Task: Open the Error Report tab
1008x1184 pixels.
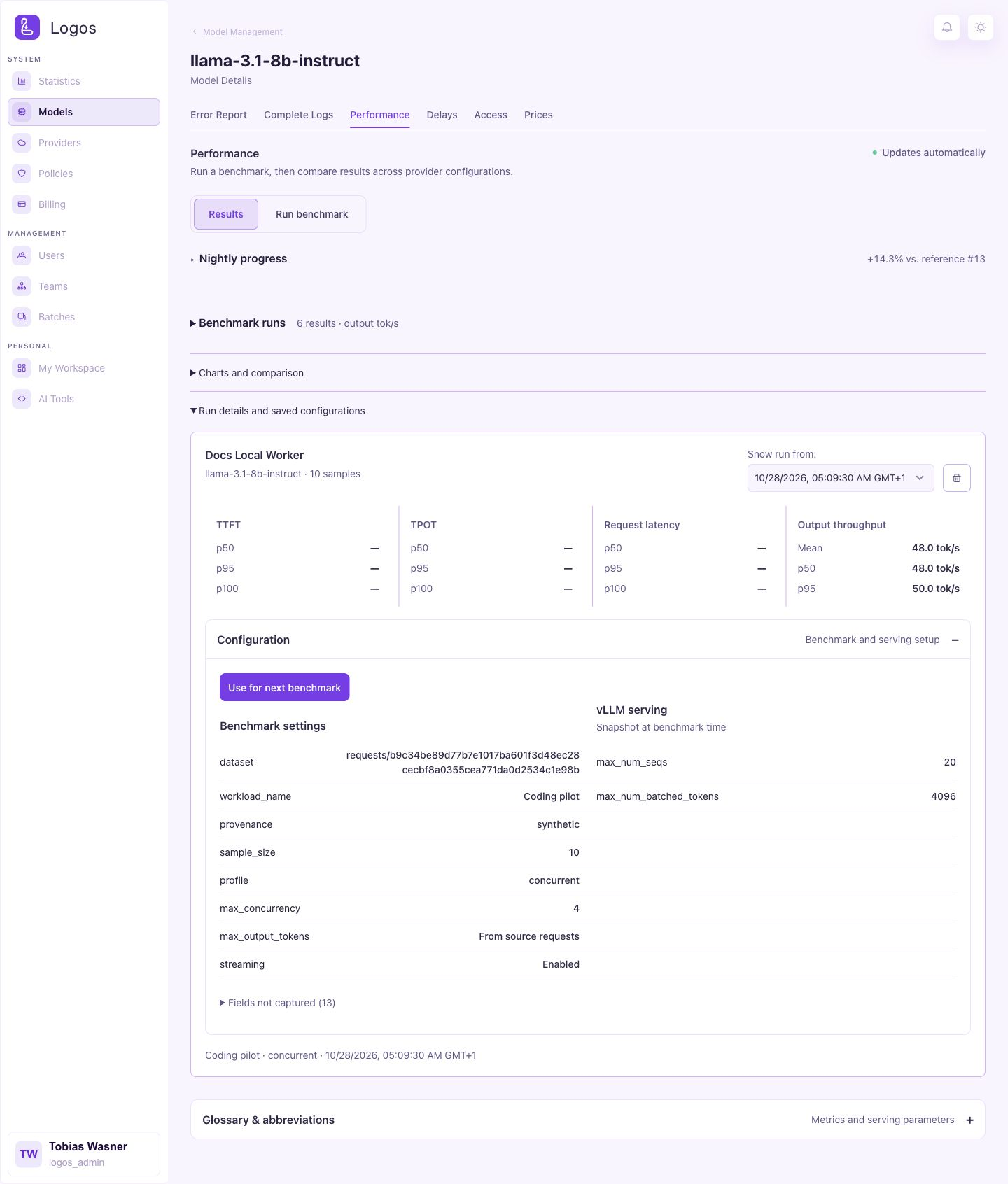Action: [218, 115]
